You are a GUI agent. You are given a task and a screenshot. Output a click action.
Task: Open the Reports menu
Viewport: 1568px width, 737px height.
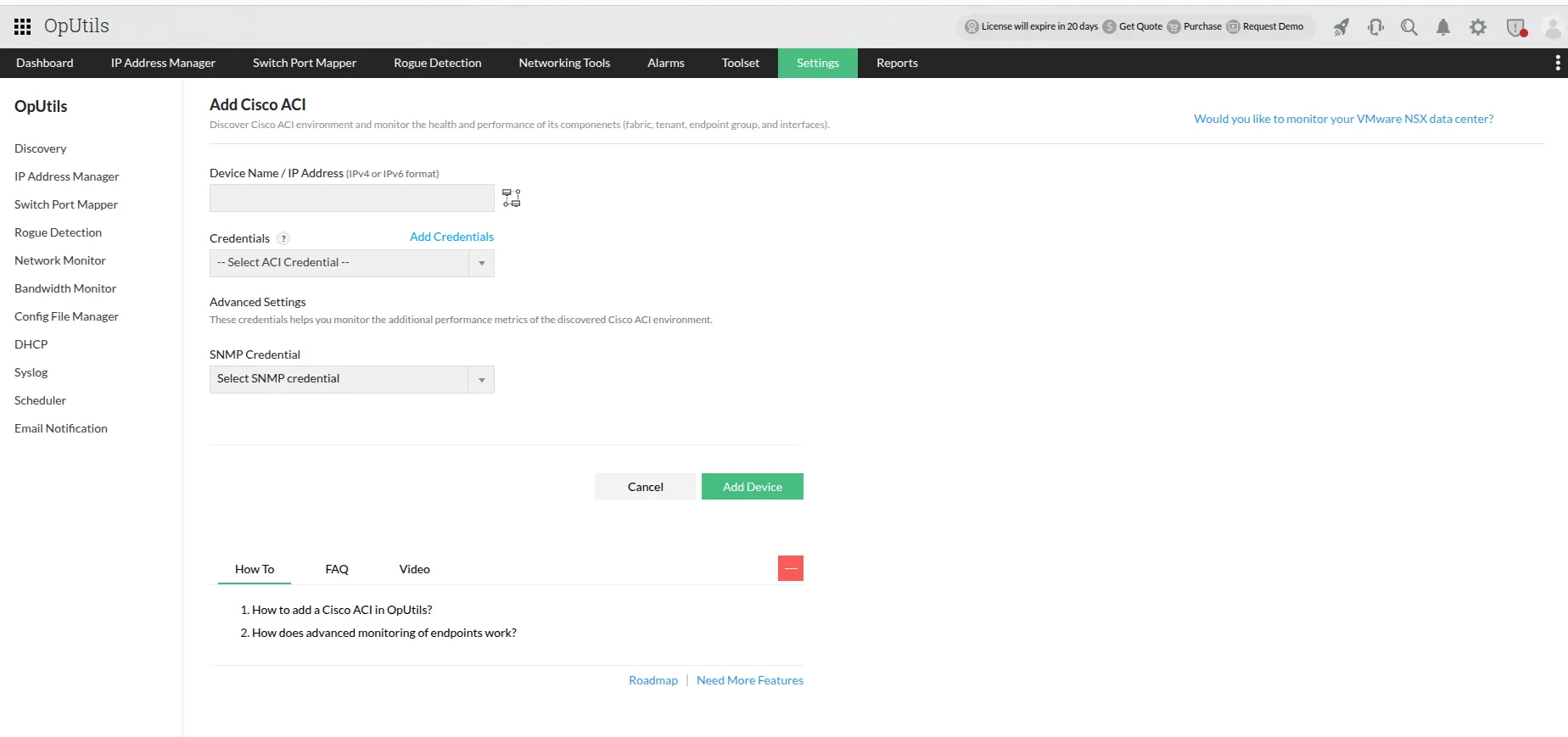[x=897, y=63]
